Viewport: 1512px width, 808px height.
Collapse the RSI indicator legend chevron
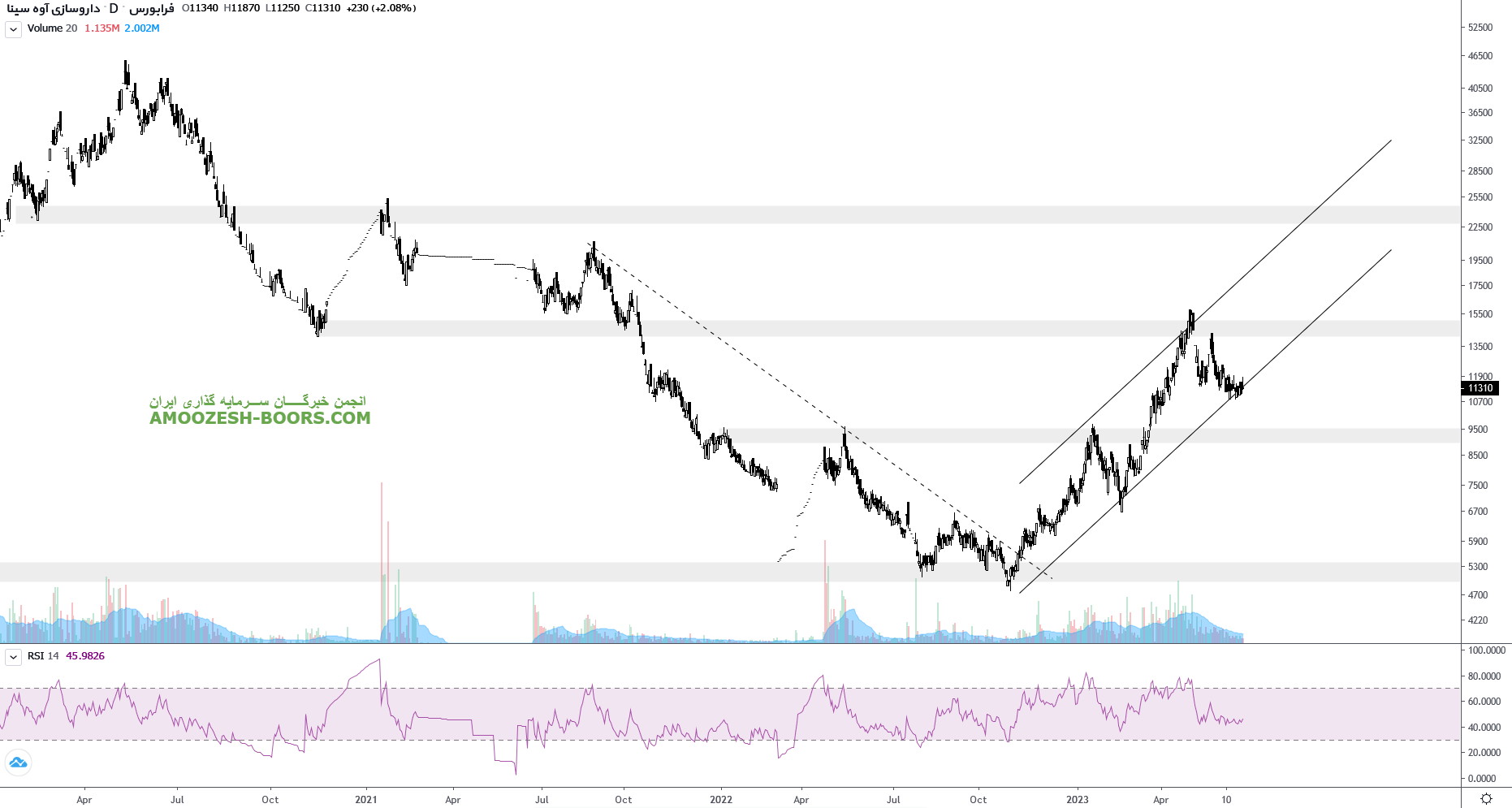tap(13, 657)
